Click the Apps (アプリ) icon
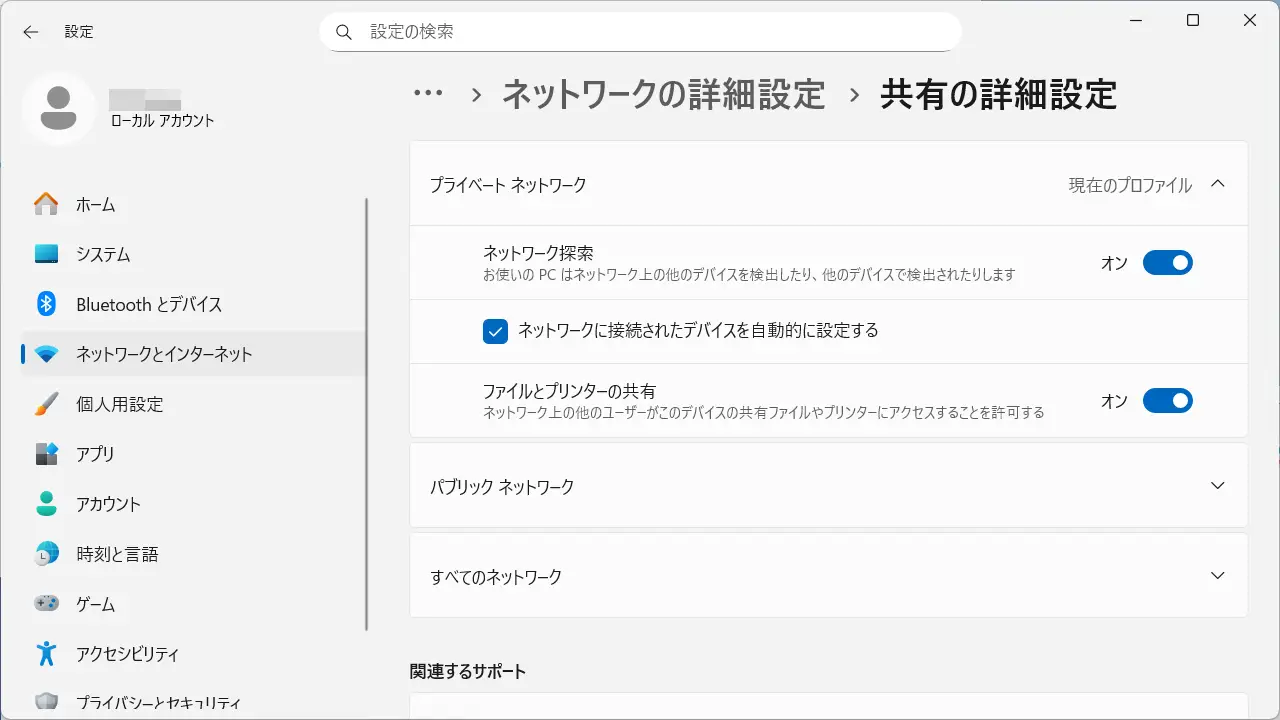The width and height of the screenshot is (1280, 720). [x=46, y=454]
